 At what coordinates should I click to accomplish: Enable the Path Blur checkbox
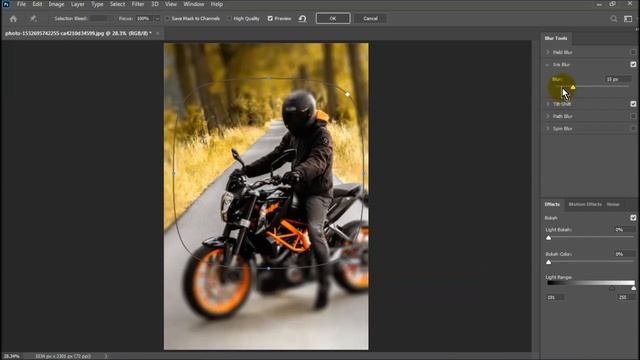click(633, 116)
